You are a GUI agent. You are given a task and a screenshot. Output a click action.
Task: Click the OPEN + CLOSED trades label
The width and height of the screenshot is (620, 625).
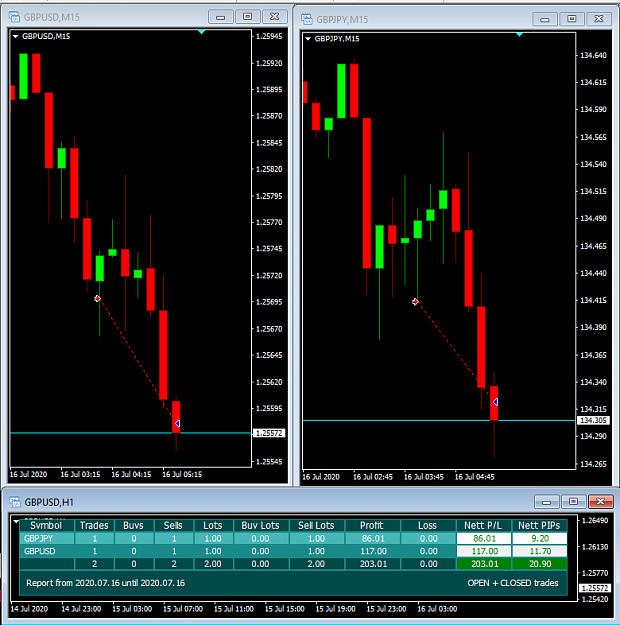click(513, 583)
